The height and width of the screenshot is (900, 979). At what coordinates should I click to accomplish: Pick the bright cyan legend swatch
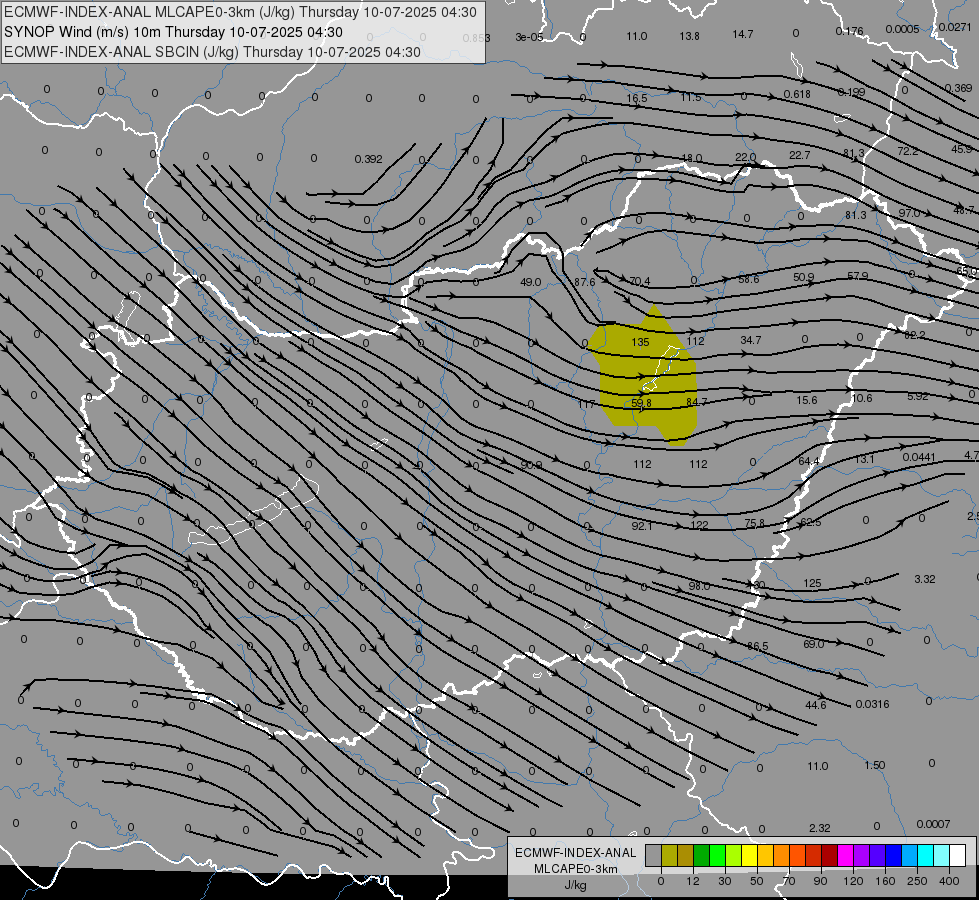pyautogui.click(x=926, y=856)
